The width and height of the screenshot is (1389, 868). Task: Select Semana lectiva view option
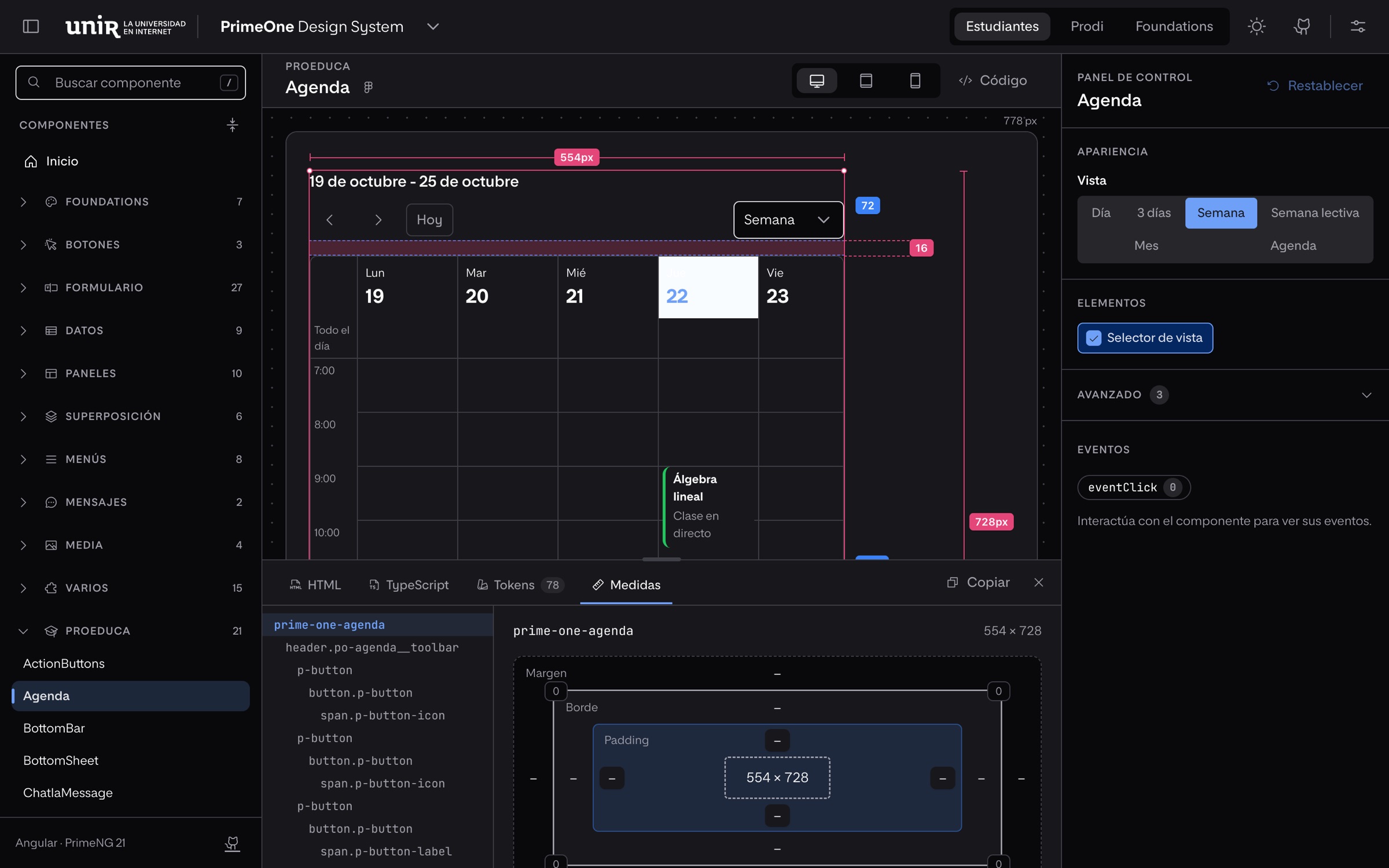click(1314, 213)
